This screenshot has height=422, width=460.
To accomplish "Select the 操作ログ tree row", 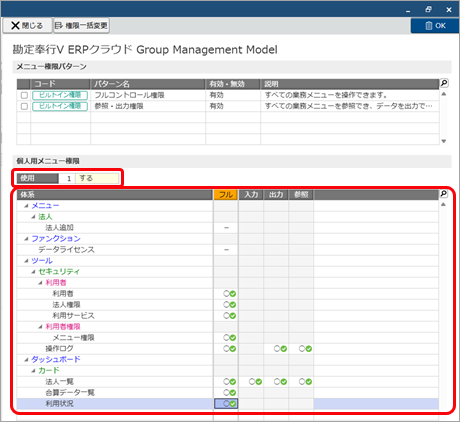I will coord(115,349).
